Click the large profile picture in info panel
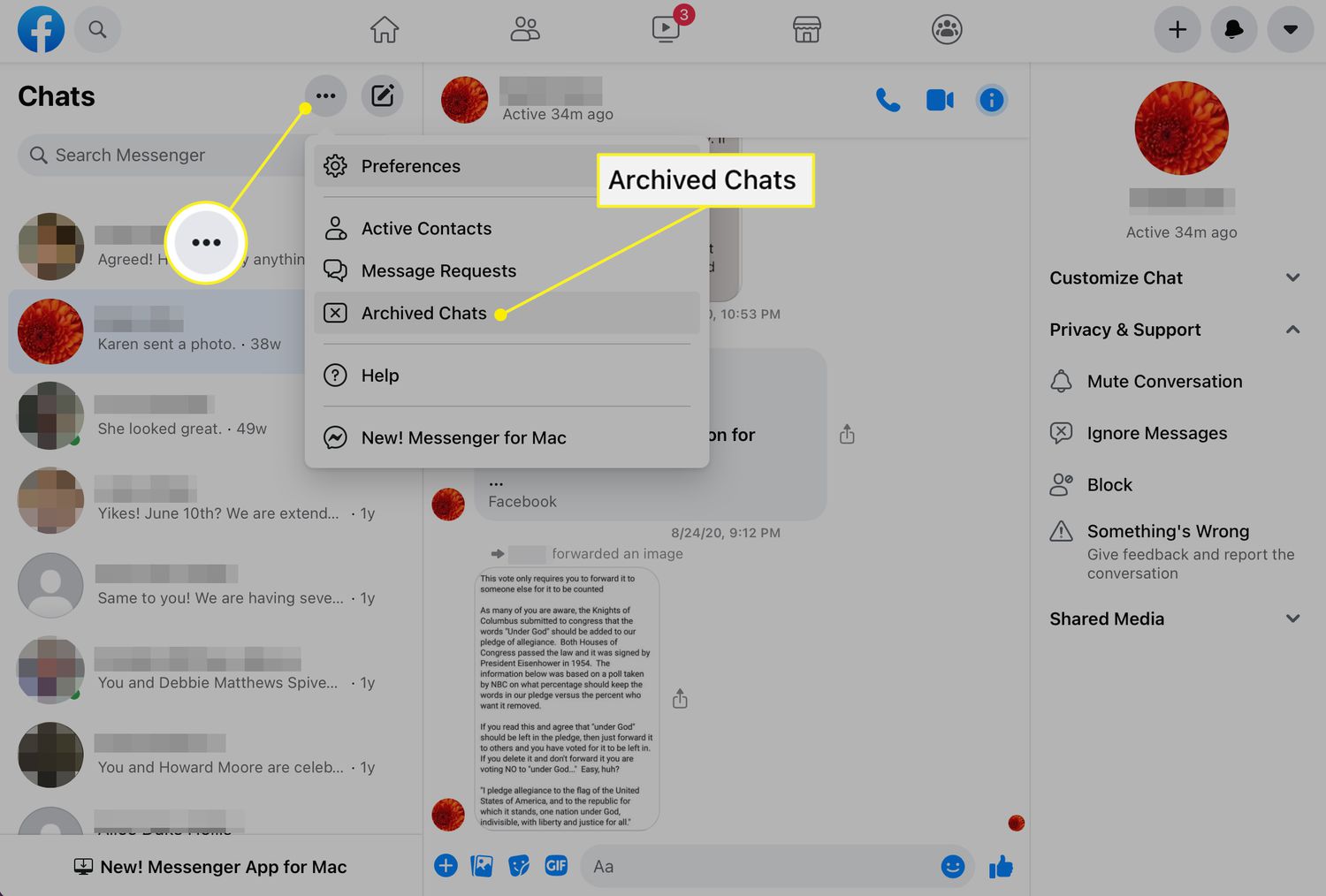The height and width of the screenshot is (896, 1326). pos(1181,128)
